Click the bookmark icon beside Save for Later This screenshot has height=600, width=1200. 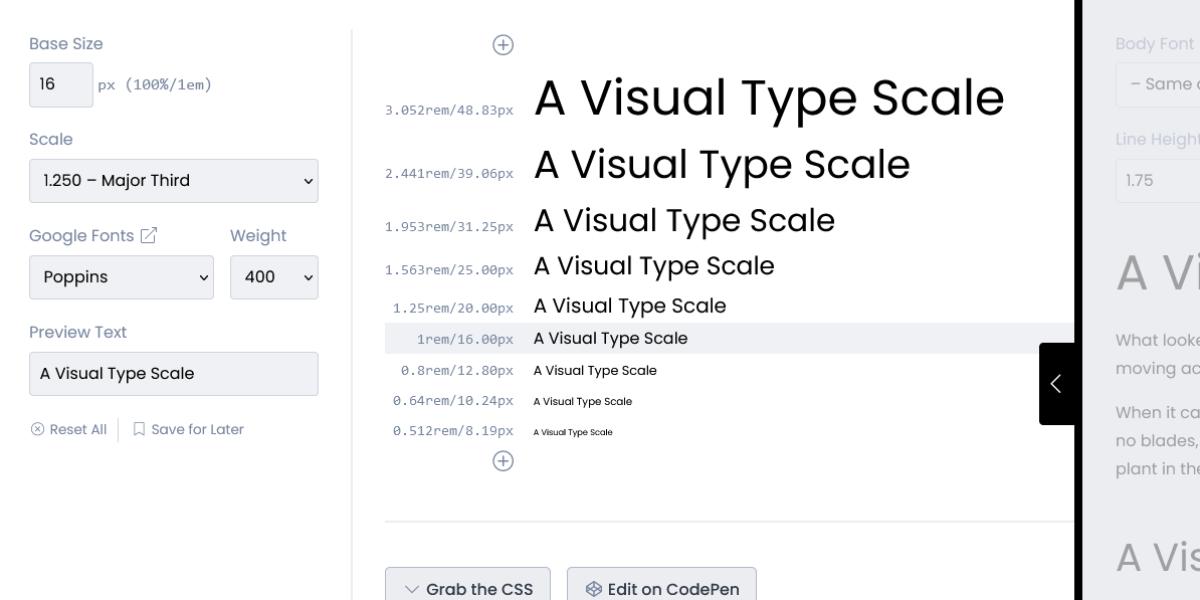[x=138, y=429]
